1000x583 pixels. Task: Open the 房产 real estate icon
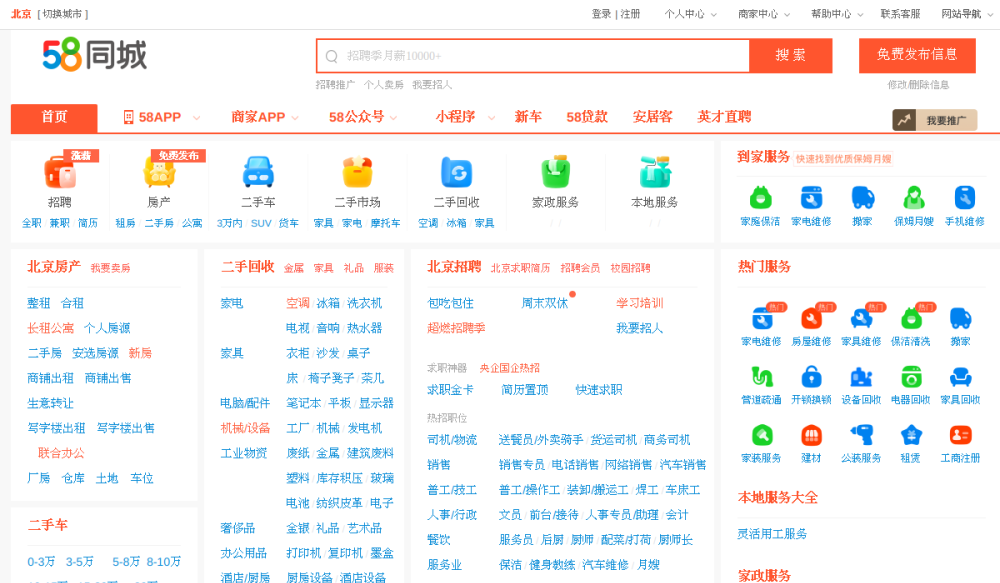click(x=159, y=172)
